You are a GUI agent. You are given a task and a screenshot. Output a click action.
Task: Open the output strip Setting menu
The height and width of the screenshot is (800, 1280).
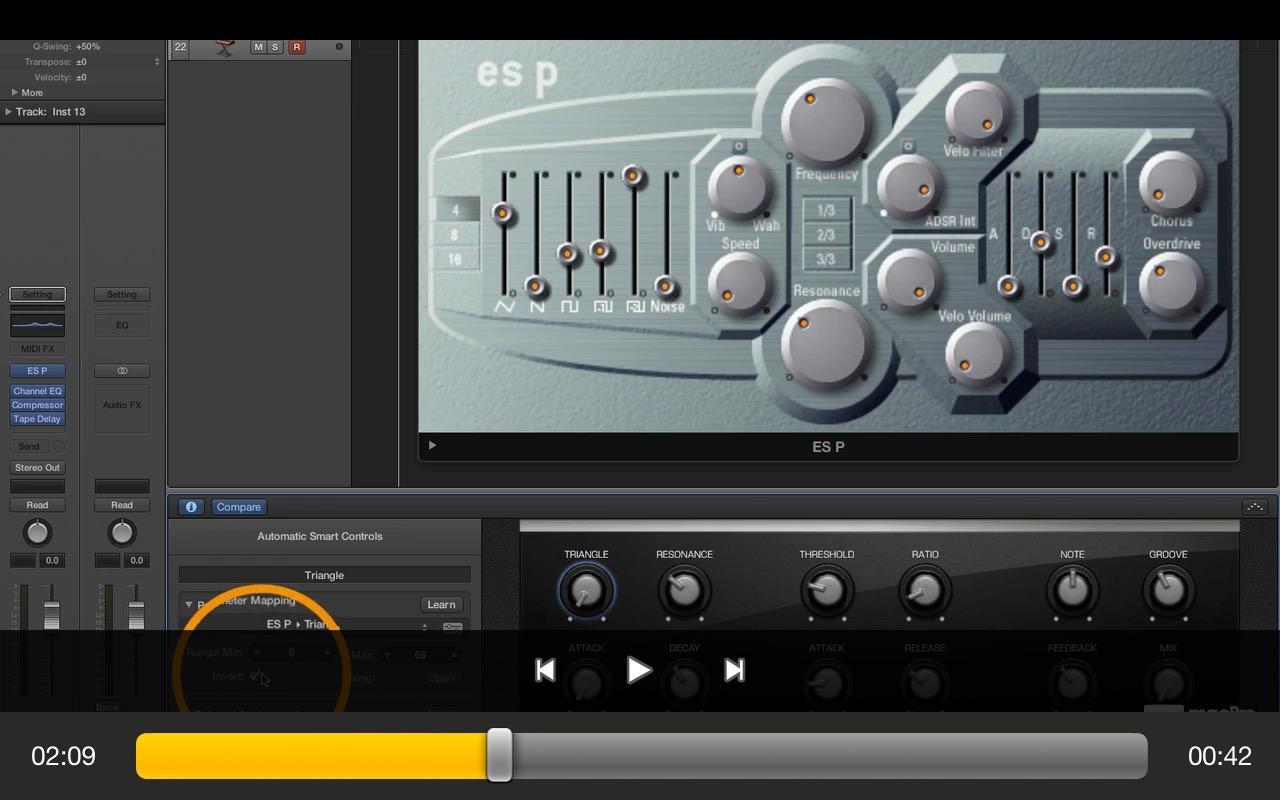tap(122, 294)
